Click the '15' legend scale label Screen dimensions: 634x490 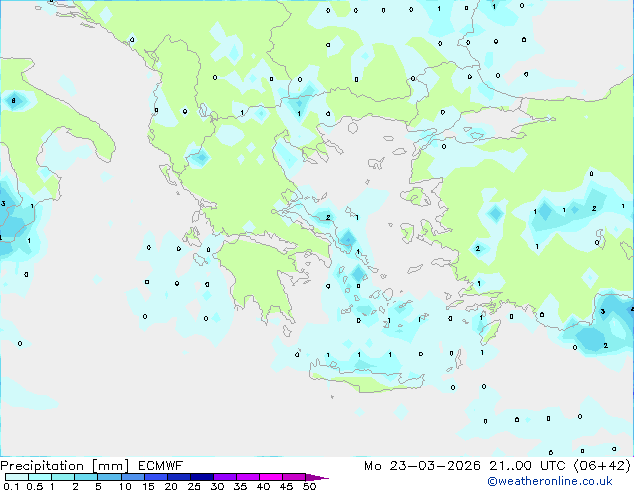(x=148, y=486)
